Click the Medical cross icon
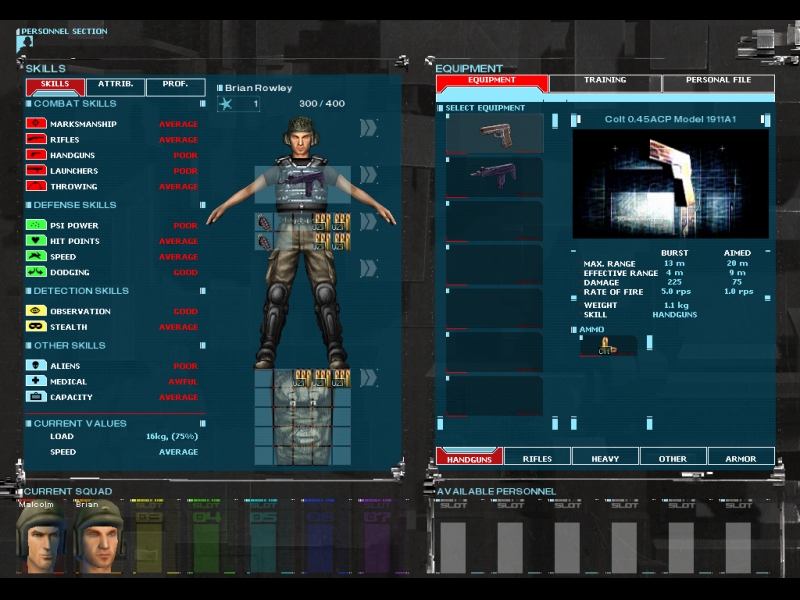This screenshot has width=800, height=600. pyautogui.click(x=37, y=381)
